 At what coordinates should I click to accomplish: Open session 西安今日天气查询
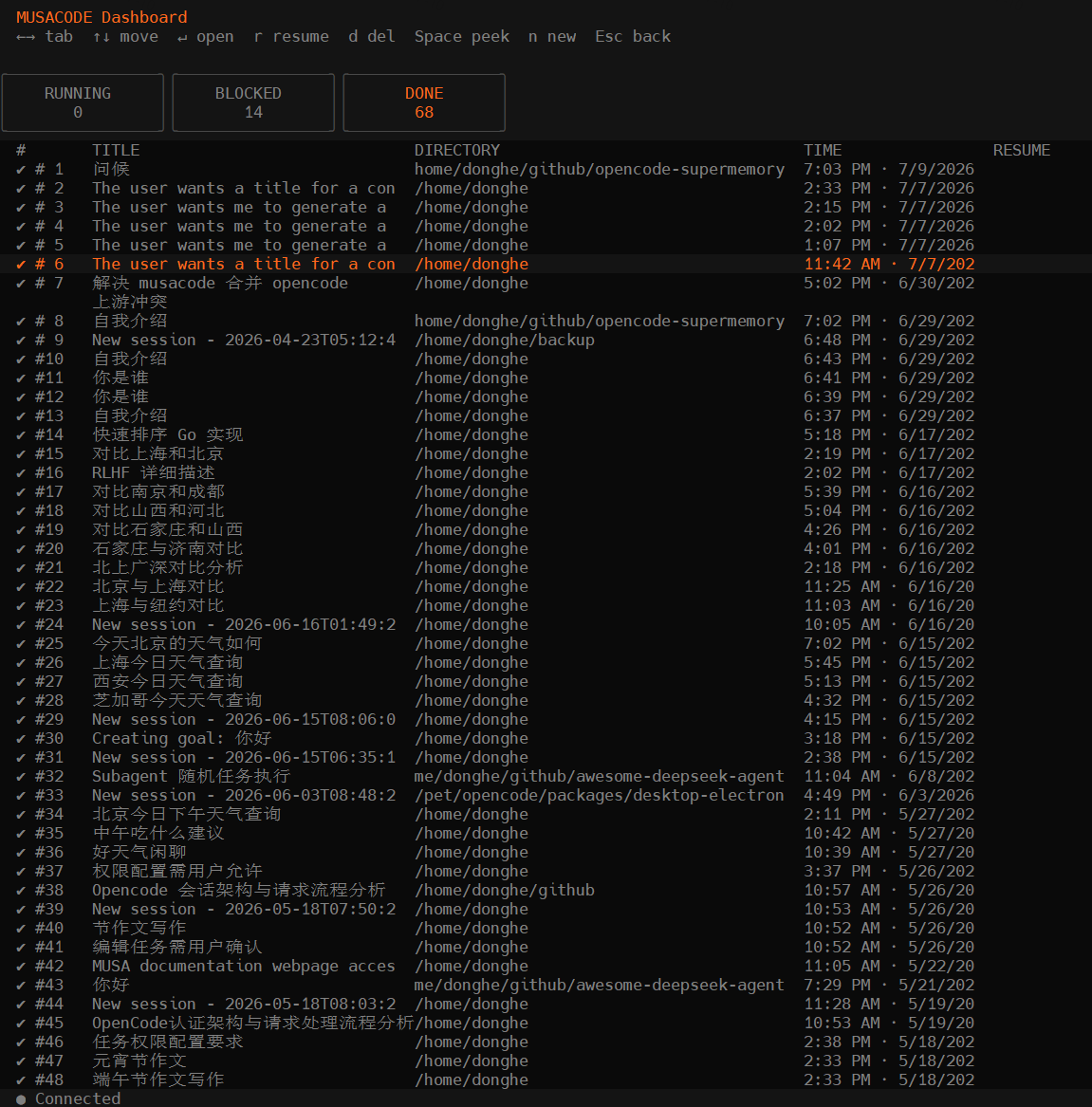[546, 682]
